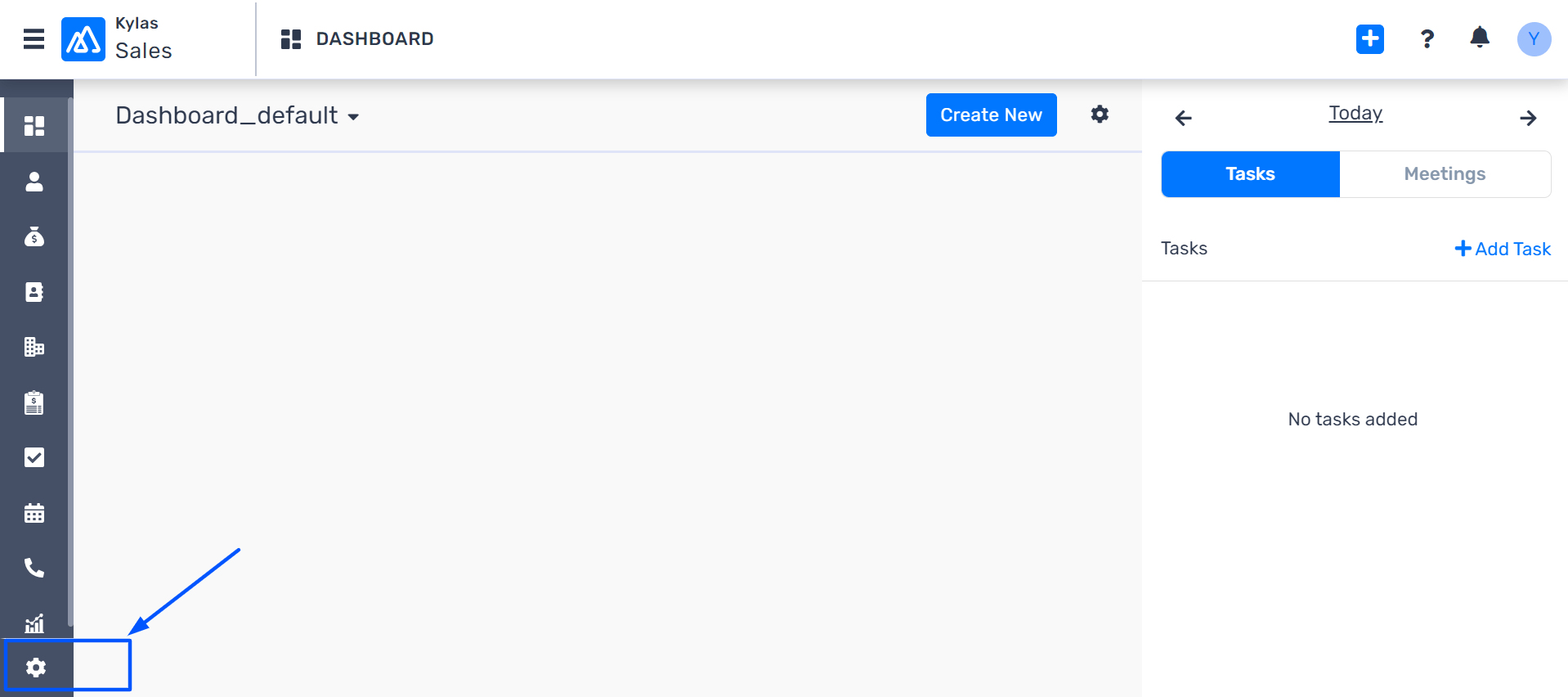Go to previous day with left arrow
Screen dimensions: 1568x697
click(x=1183, y=118)
